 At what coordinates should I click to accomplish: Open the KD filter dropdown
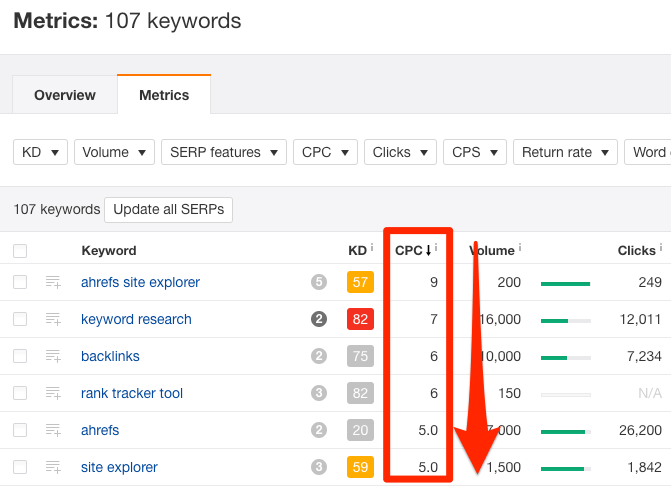tap(40, 152)
